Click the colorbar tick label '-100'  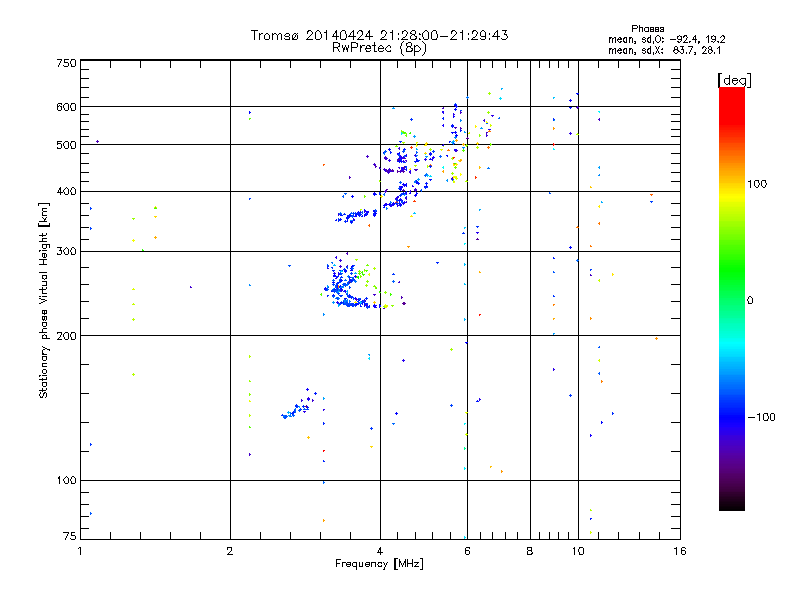click(761, 417)
